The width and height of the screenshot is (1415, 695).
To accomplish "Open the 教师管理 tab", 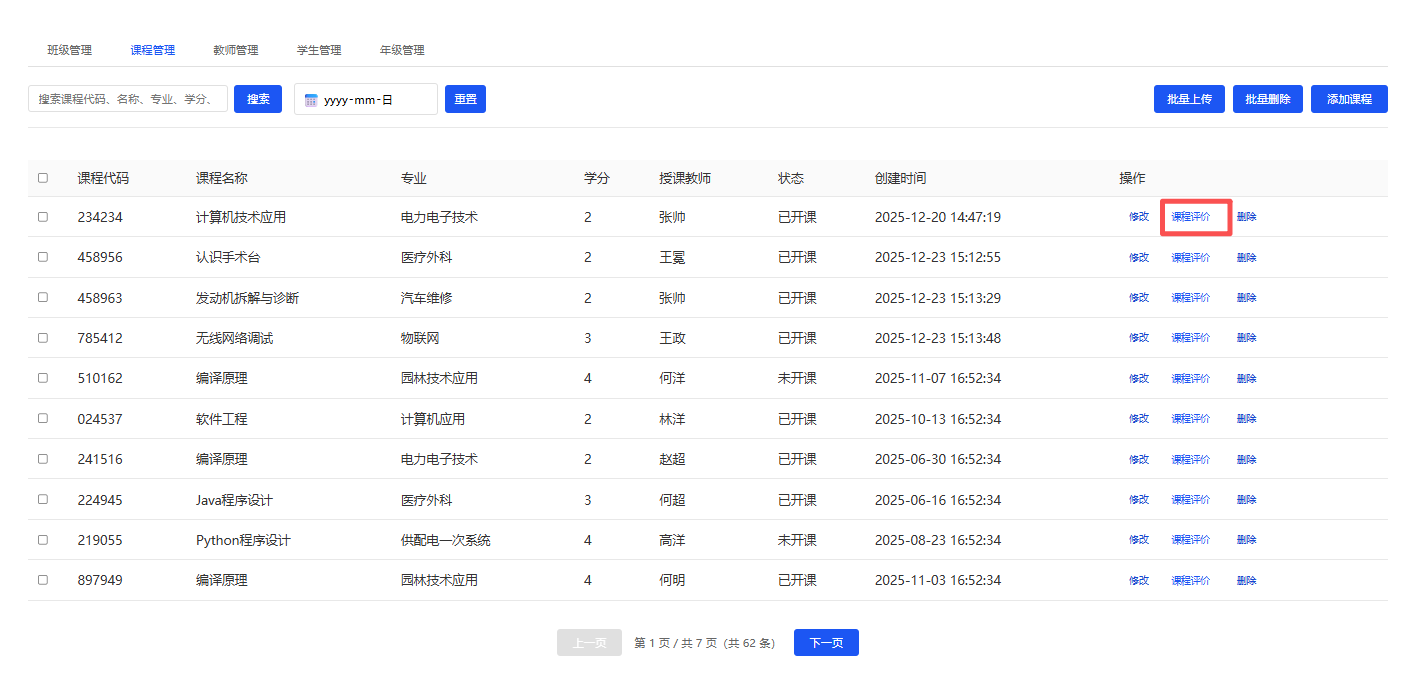I will click(x=236, y=50).
